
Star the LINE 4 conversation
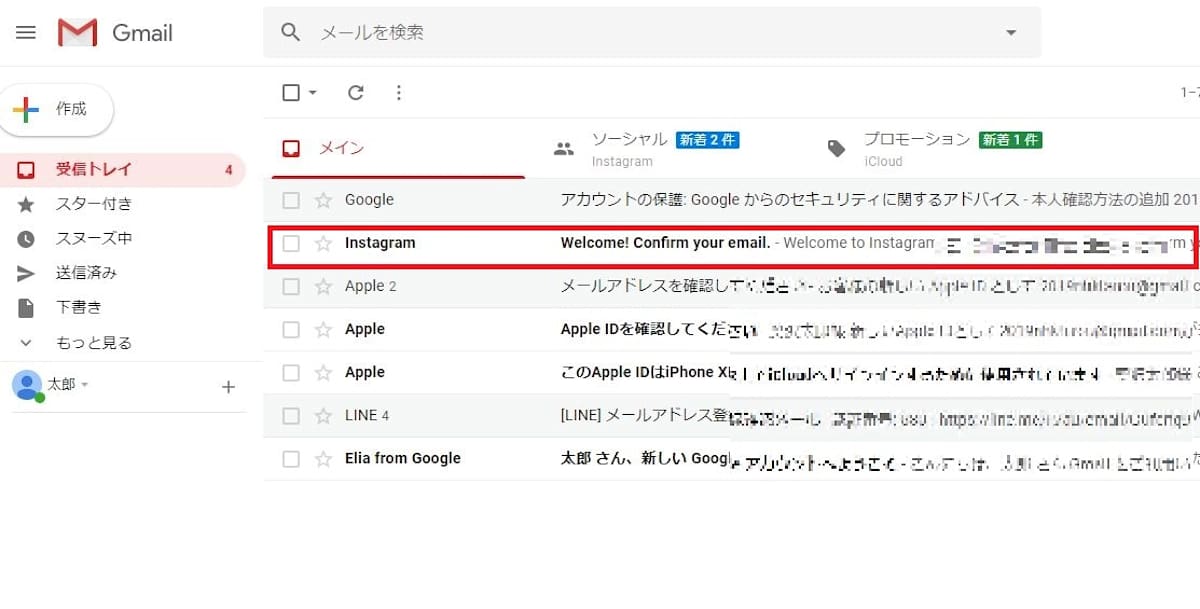[x=323, y=415]
